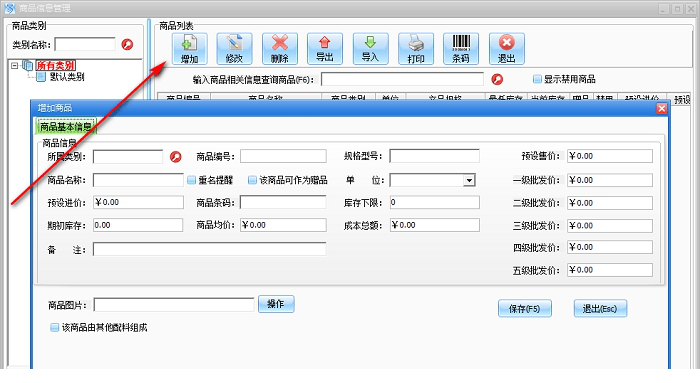Click the 退出 (Exit) toolbar icon
700x383 pixels.
(x=507, y=49)
